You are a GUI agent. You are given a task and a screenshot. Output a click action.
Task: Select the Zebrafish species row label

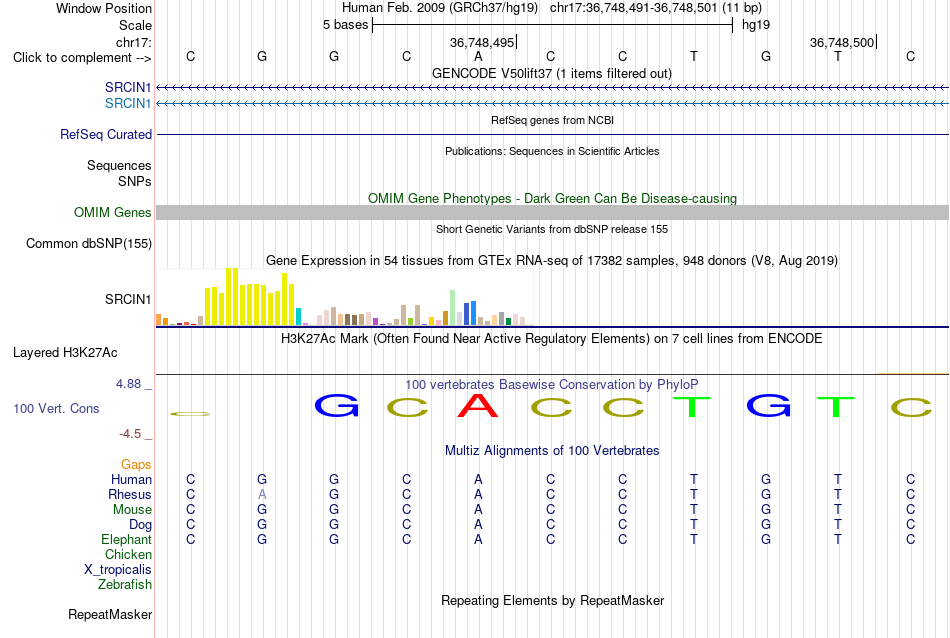pos(125,585)
